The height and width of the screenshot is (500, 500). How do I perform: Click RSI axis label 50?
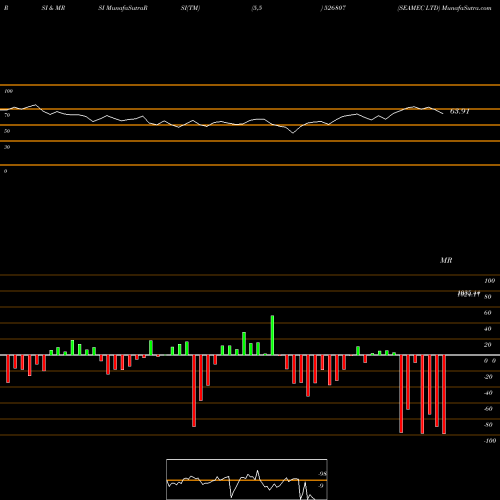tap(7, 131)
